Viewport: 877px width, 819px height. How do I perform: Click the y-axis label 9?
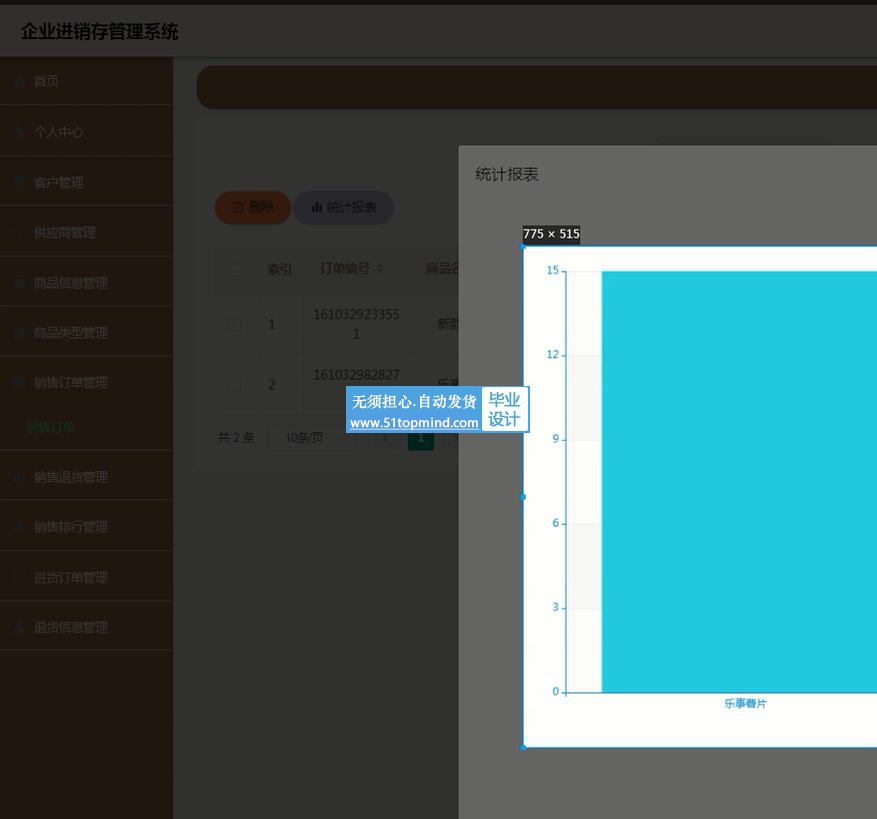(x=556, y=439)
